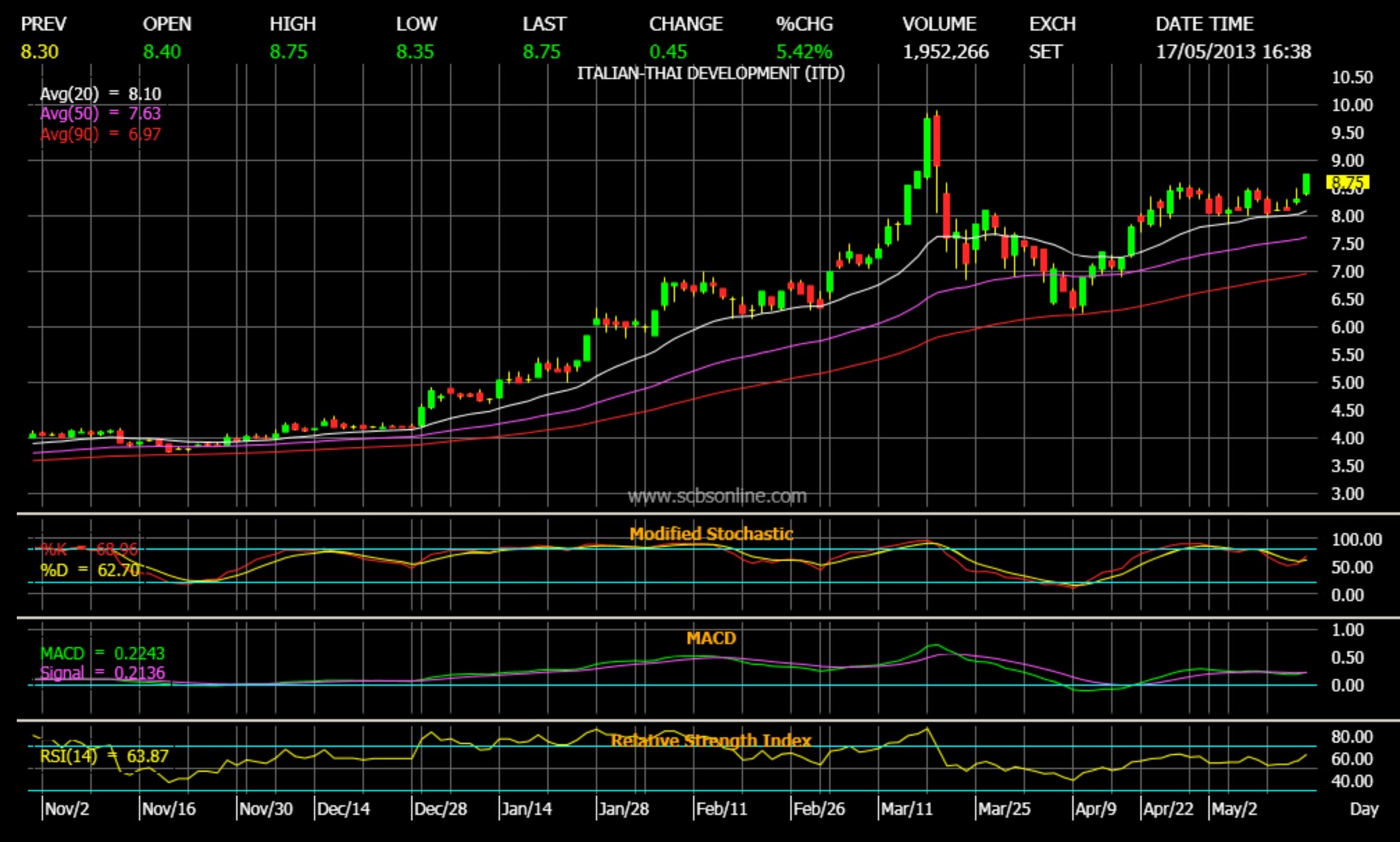This screenshot has width=1400, height=842.
Task: Click the Dec/28 date axis label
Action: click(x=441, y=809)
